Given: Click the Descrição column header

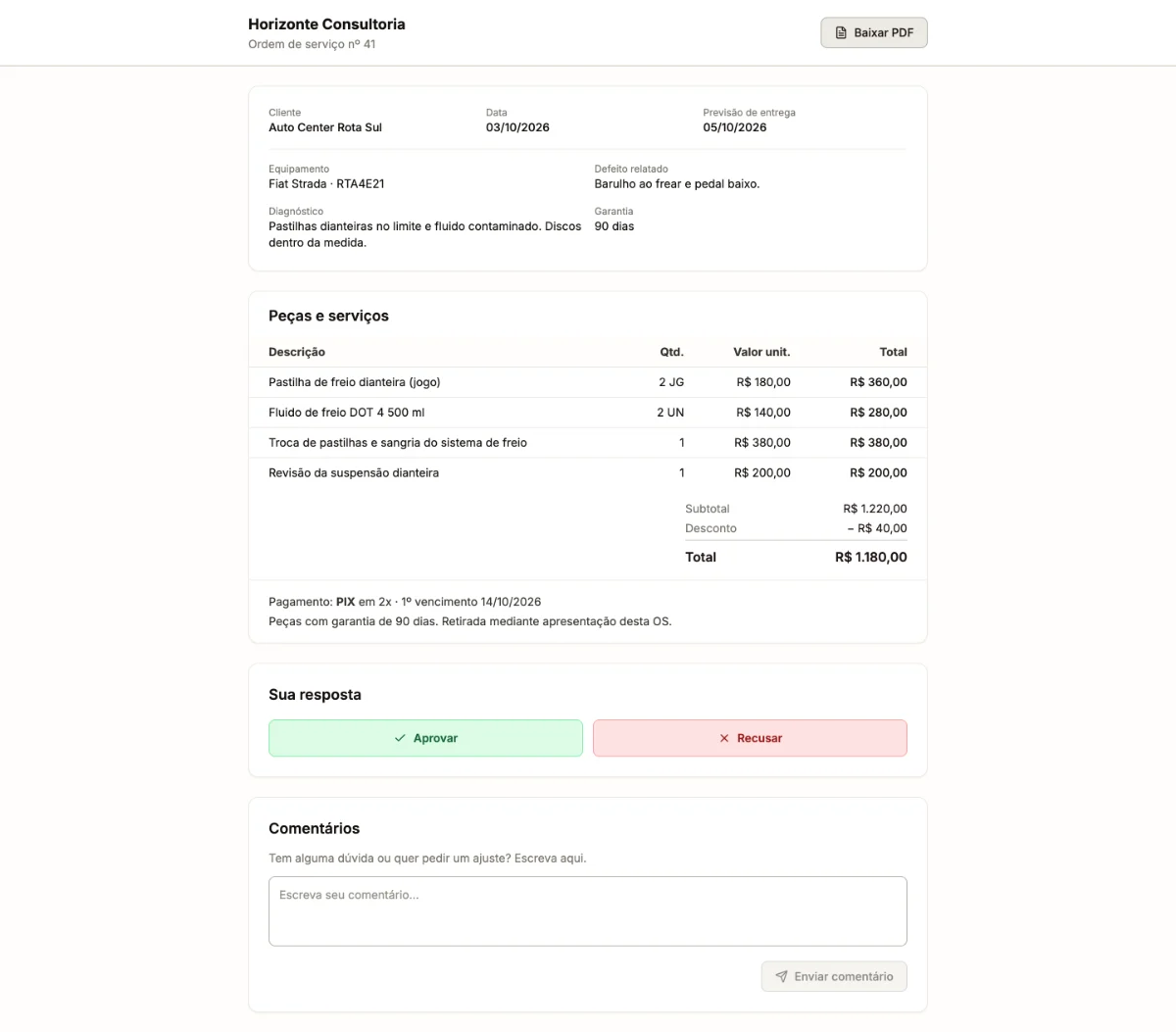Looking at the screenshot, I should 297,352.
